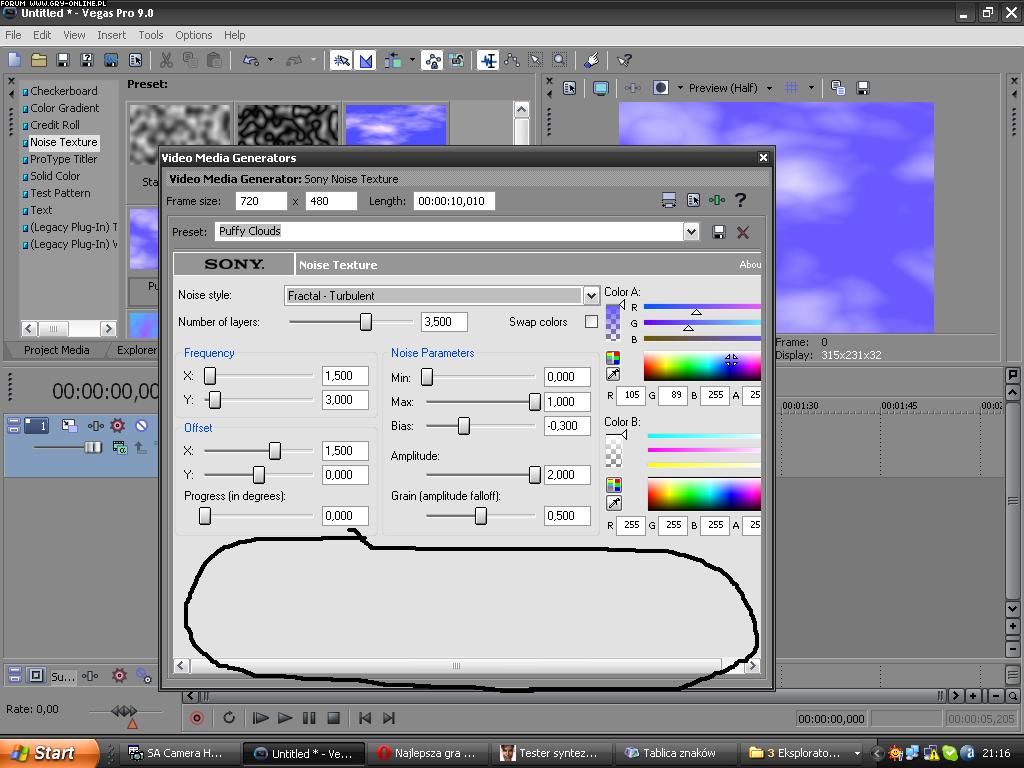This screenshot has width=1024, height=768.
Task: Select Noise Texture in the generators list
Action: pyautogui.click(x=63, y=142)
